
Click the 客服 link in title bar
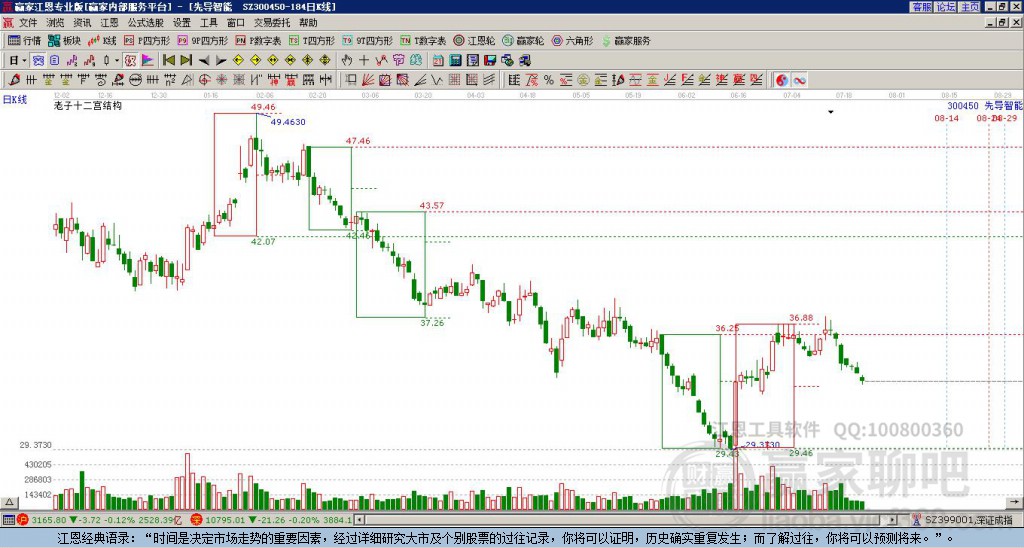(921, 7)
